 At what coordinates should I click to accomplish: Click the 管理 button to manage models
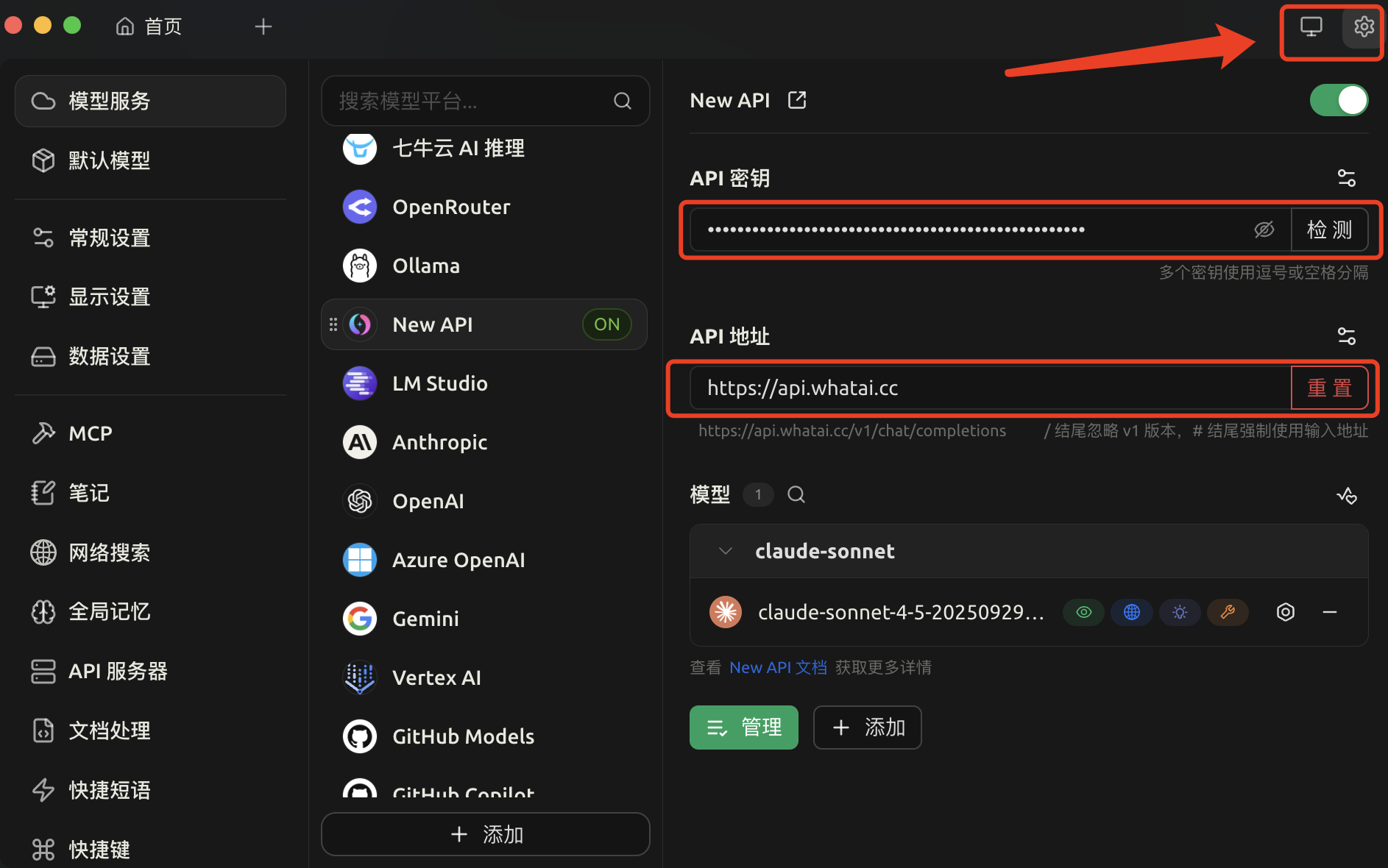point(743,727)
